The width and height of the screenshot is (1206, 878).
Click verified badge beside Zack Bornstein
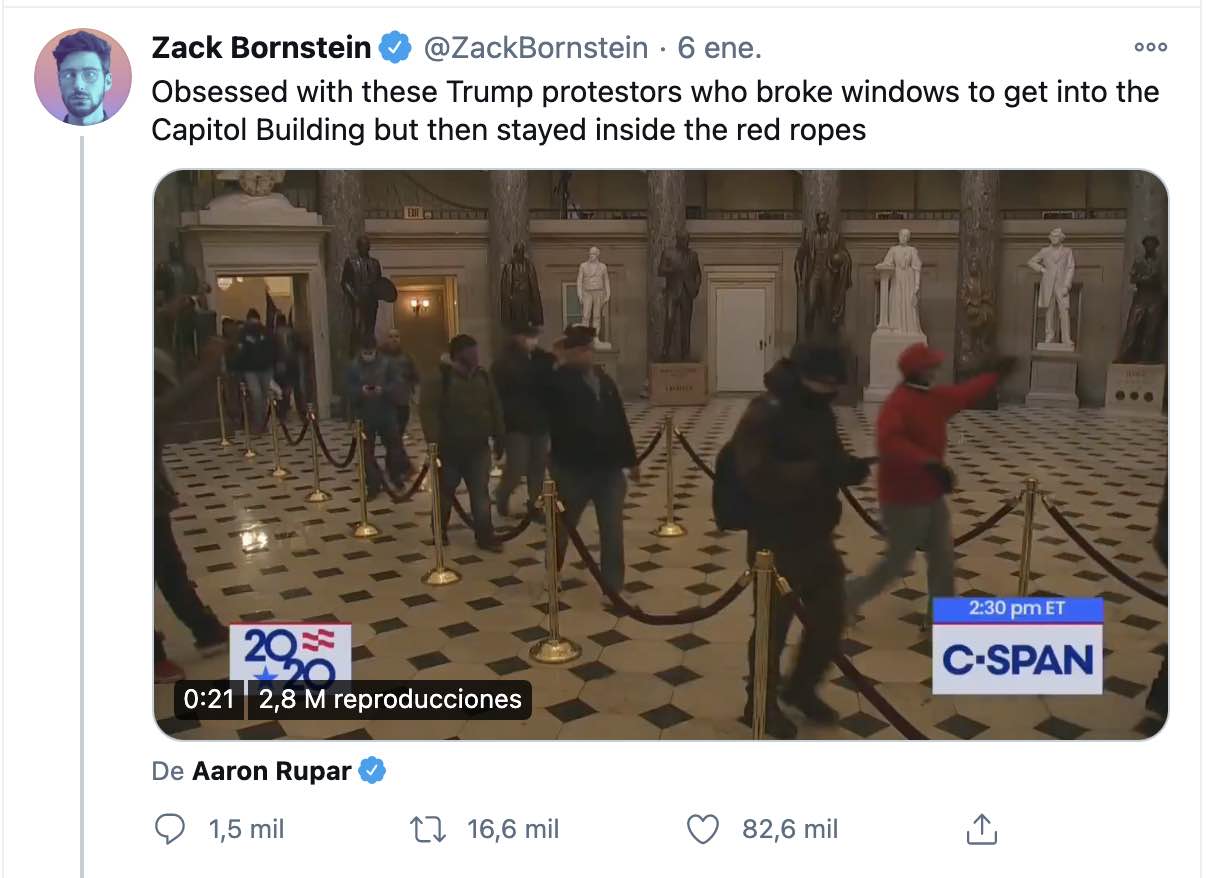(398, 46)
